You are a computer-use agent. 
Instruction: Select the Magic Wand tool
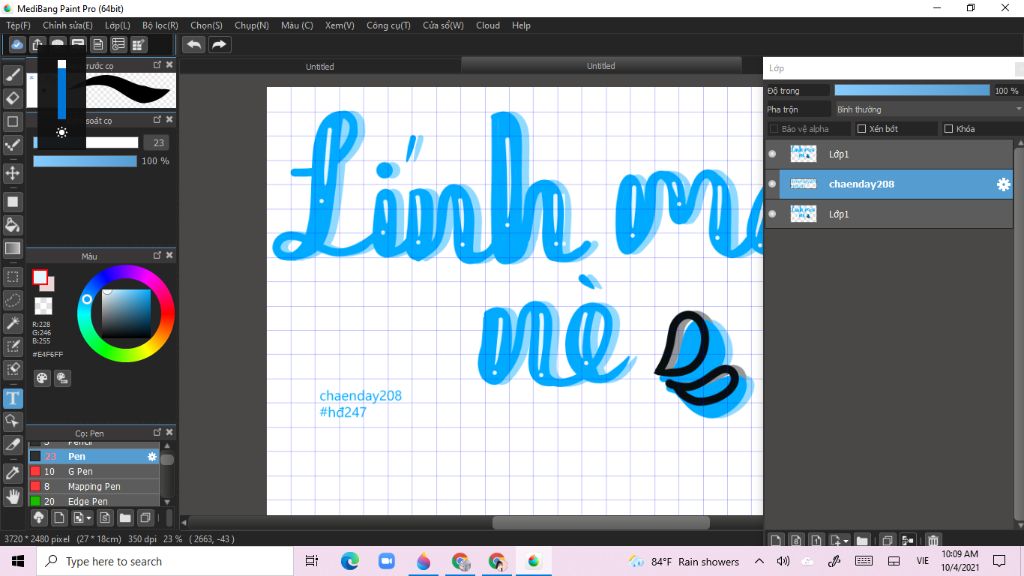12,323
